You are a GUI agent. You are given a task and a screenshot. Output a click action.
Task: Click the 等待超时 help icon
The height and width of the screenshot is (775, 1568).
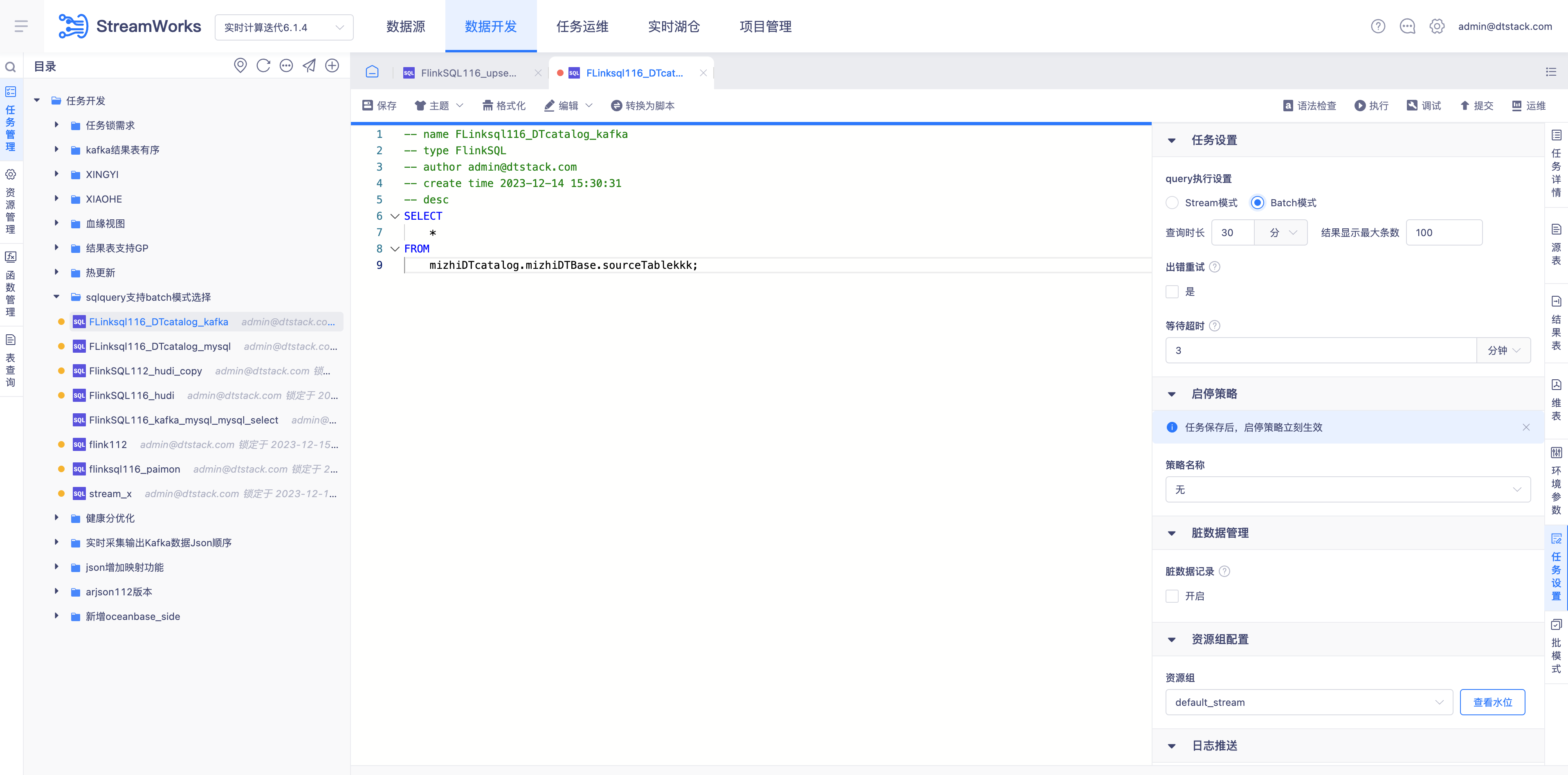[x=1214, y=326]
